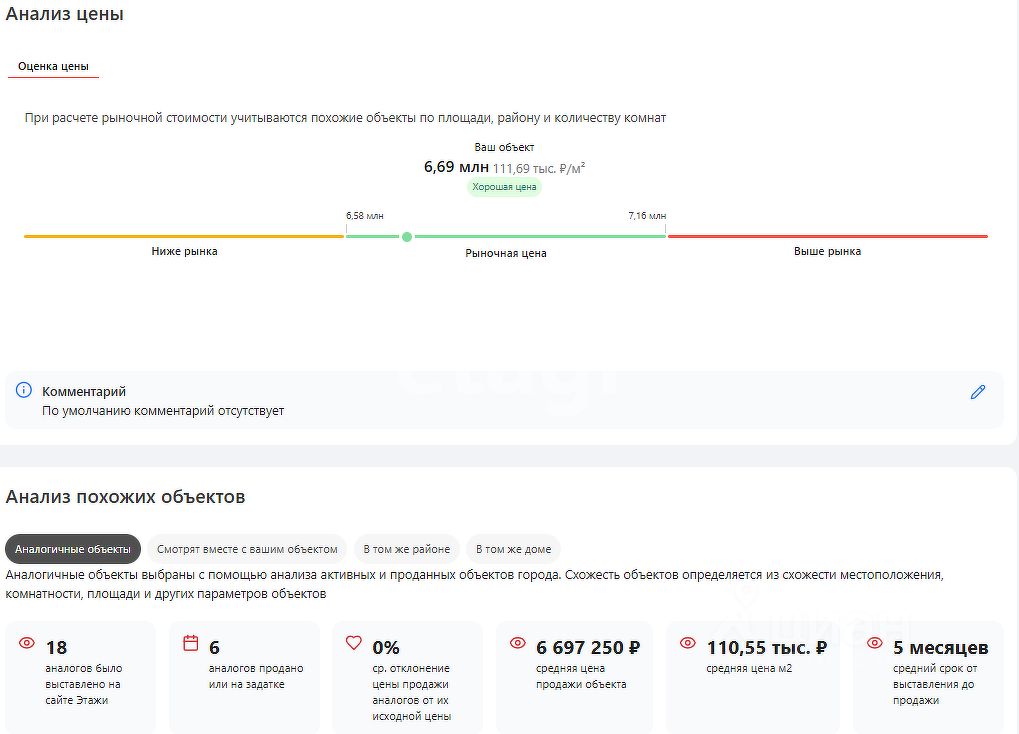Click the info icon beside Комментарий
The width and height of the screenshot is (1019, 734).
(x=24, y=390)
